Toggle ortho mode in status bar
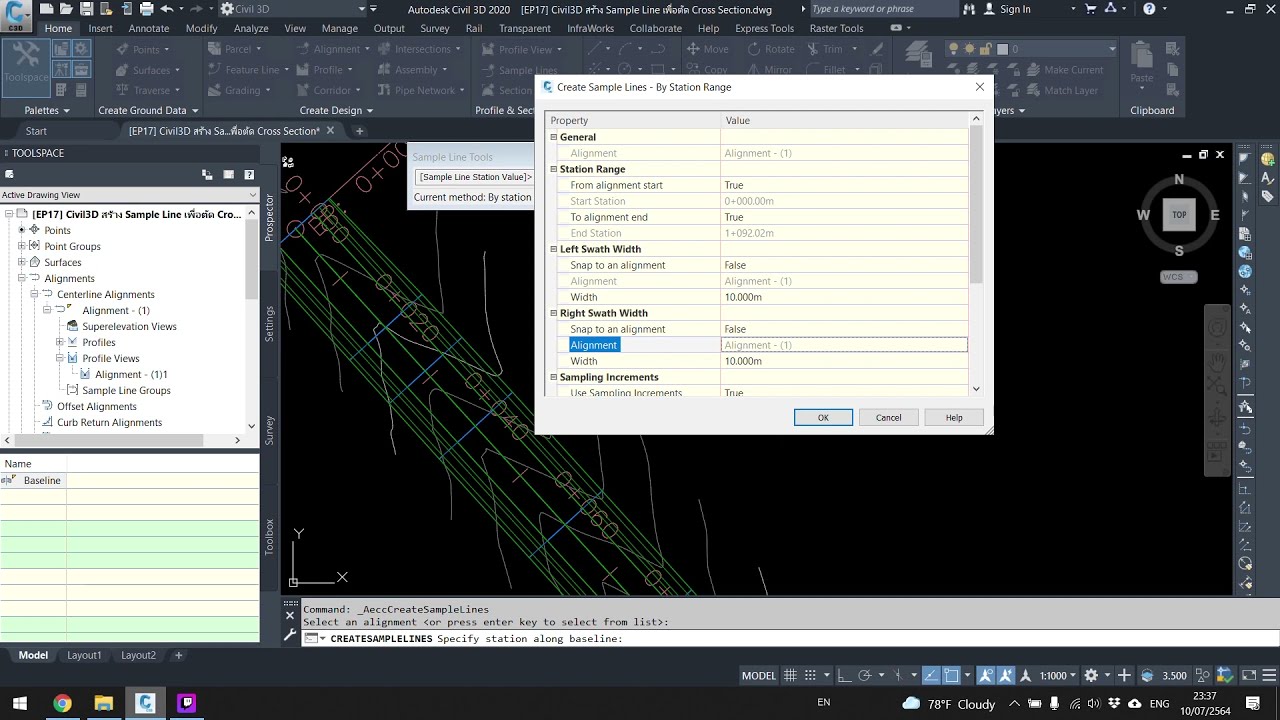 point(844,675)
